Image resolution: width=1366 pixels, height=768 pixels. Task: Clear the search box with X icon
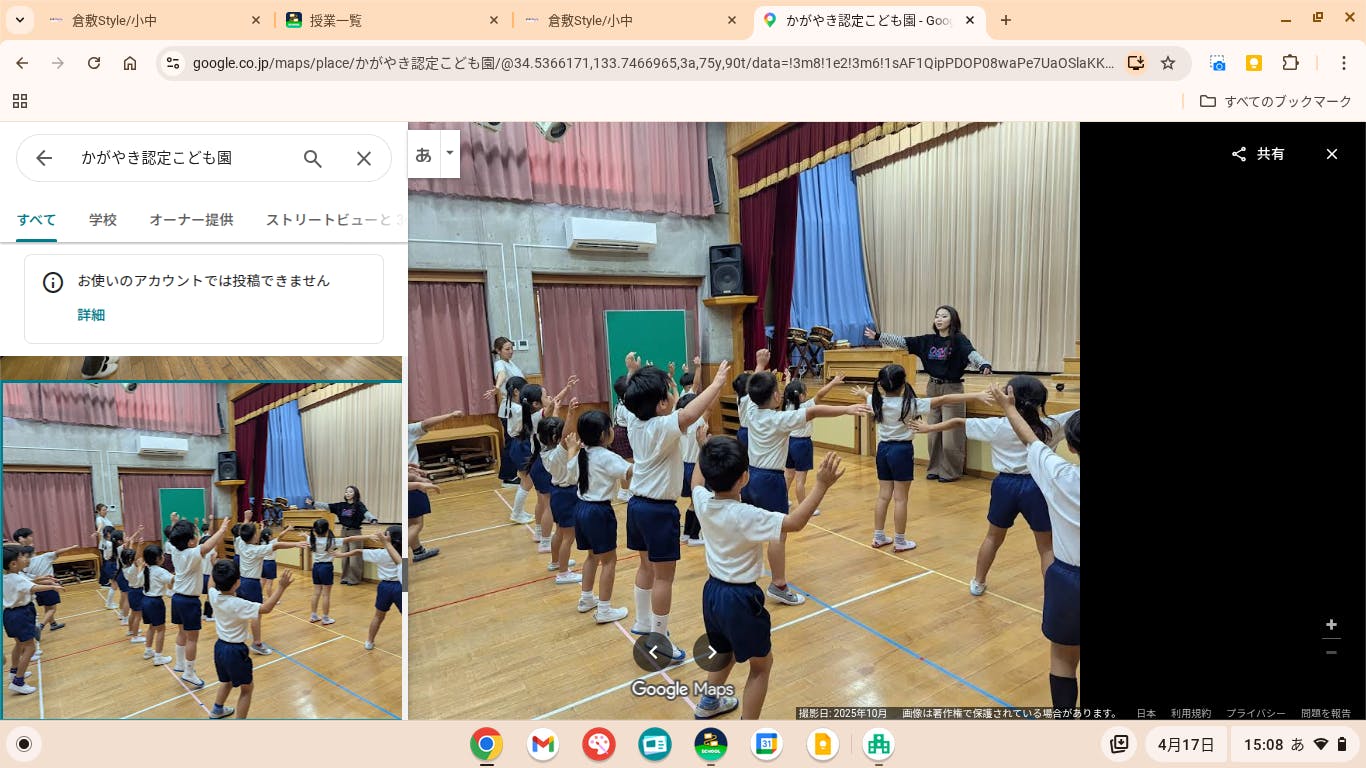tap(364, 158)
